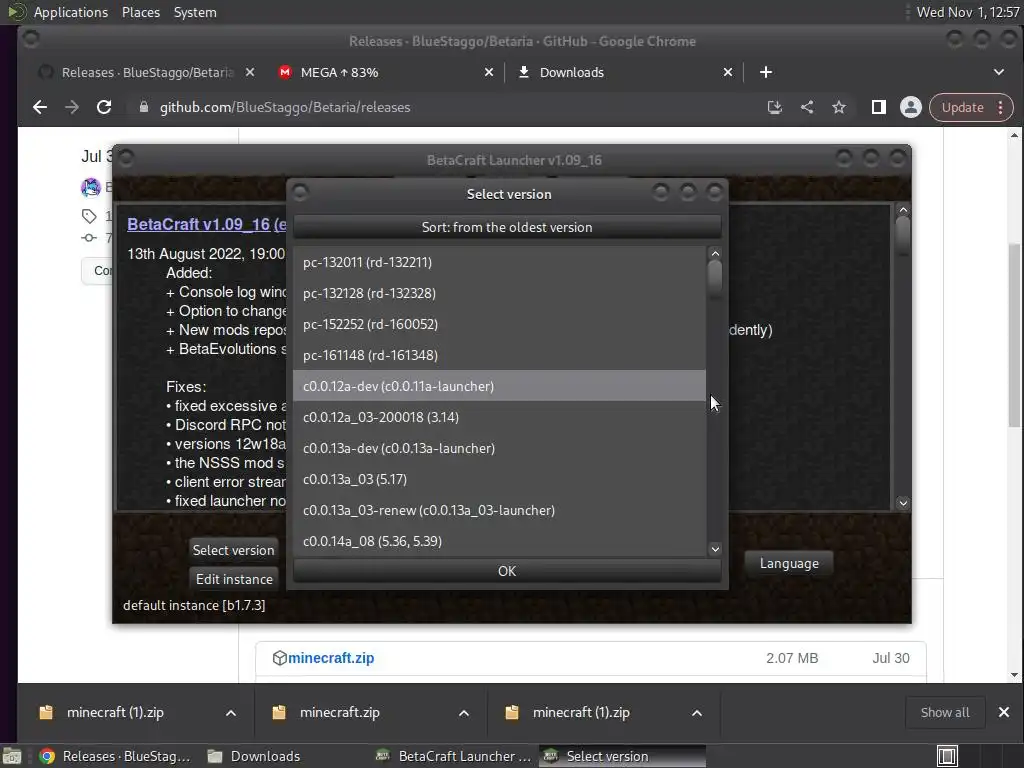Screen dimensions: 1024x768
Task: Go forward in Chrome history
Action: point(72,107)
